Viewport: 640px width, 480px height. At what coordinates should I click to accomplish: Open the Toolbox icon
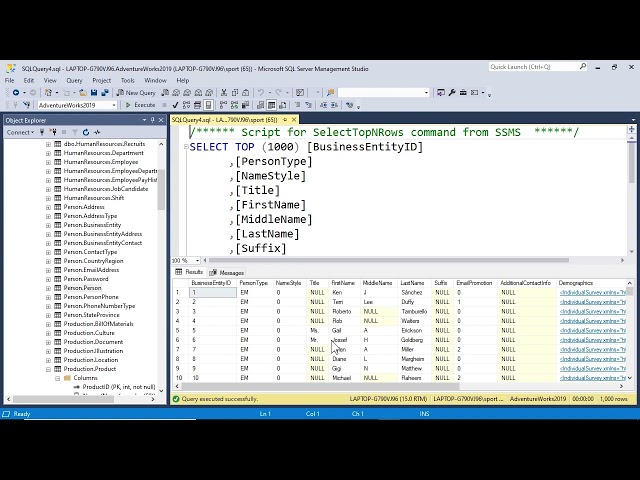463,93
